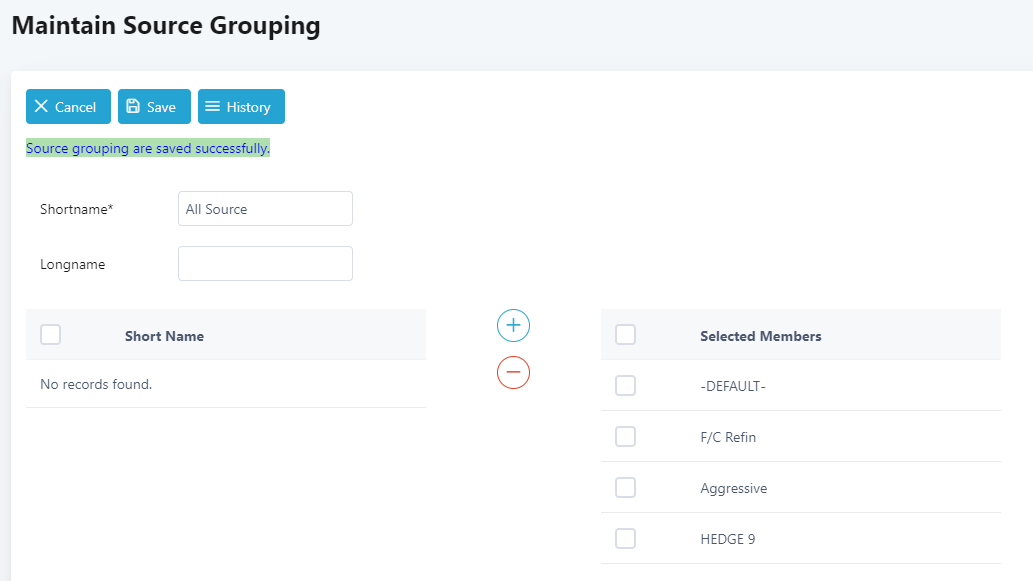This screenshot has width=1033, height=581.
Task: Select the -DEFAULT- row label
Action: point(732,386)
